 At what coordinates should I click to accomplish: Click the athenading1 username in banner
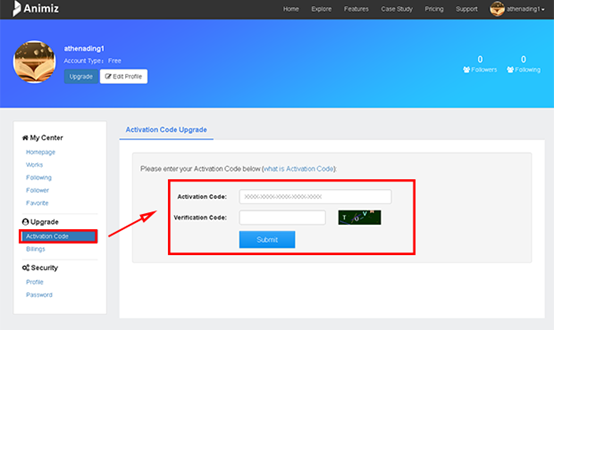pos(84,49)
